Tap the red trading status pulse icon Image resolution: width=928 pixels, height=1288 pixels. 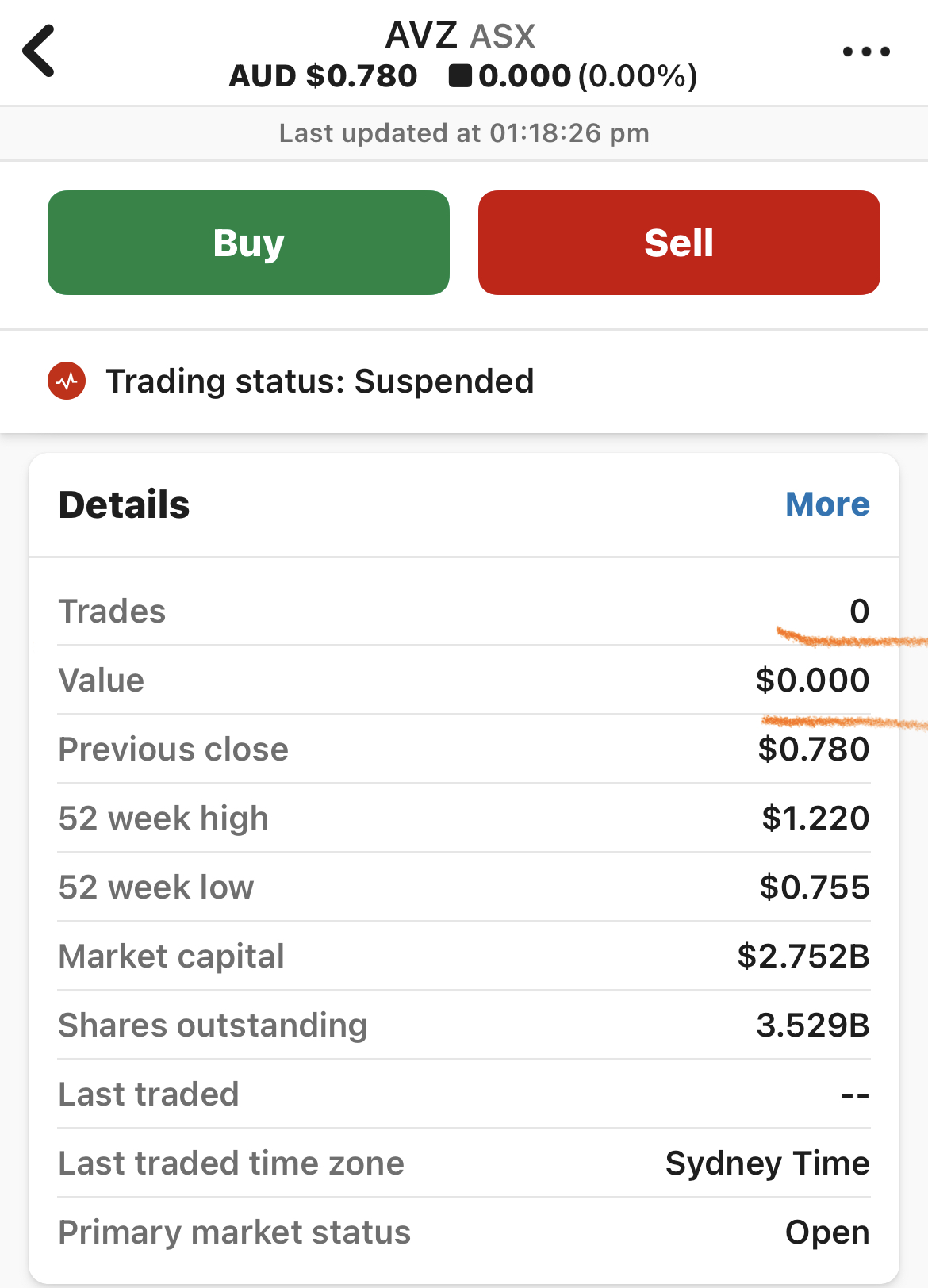pos(67,381)
